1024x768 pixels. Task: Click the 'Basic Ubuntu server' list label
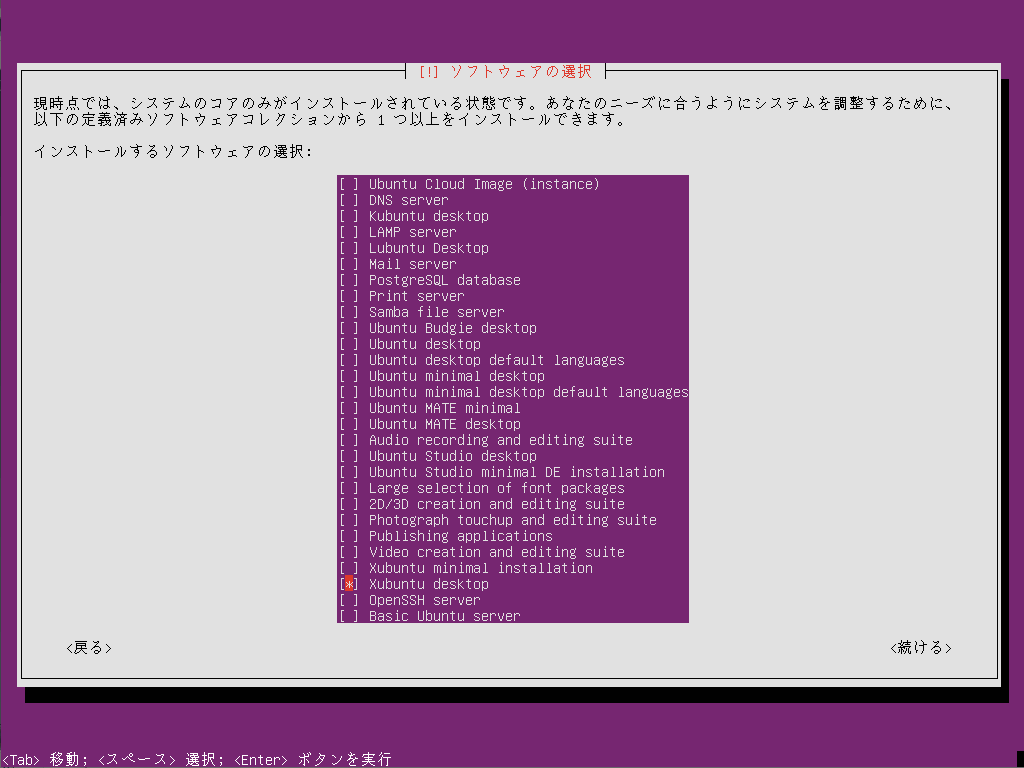445,616
